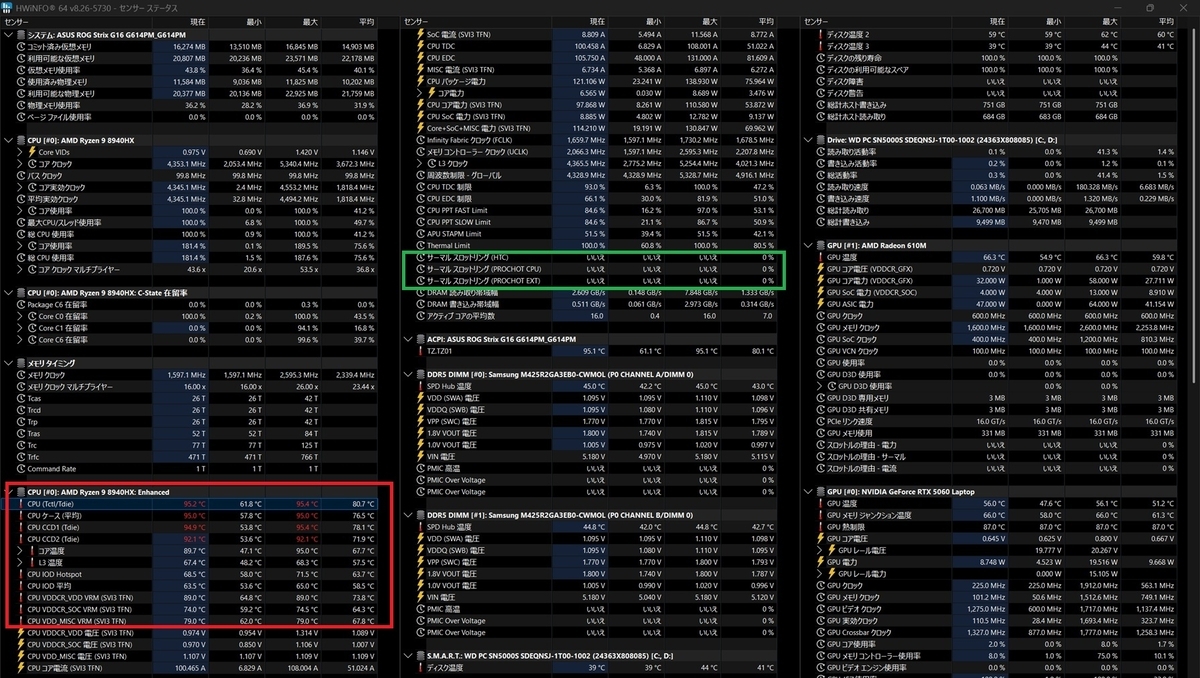Expand the L3 クロック row
Screen dimensions: 1200x678
(x=420, y=163)
